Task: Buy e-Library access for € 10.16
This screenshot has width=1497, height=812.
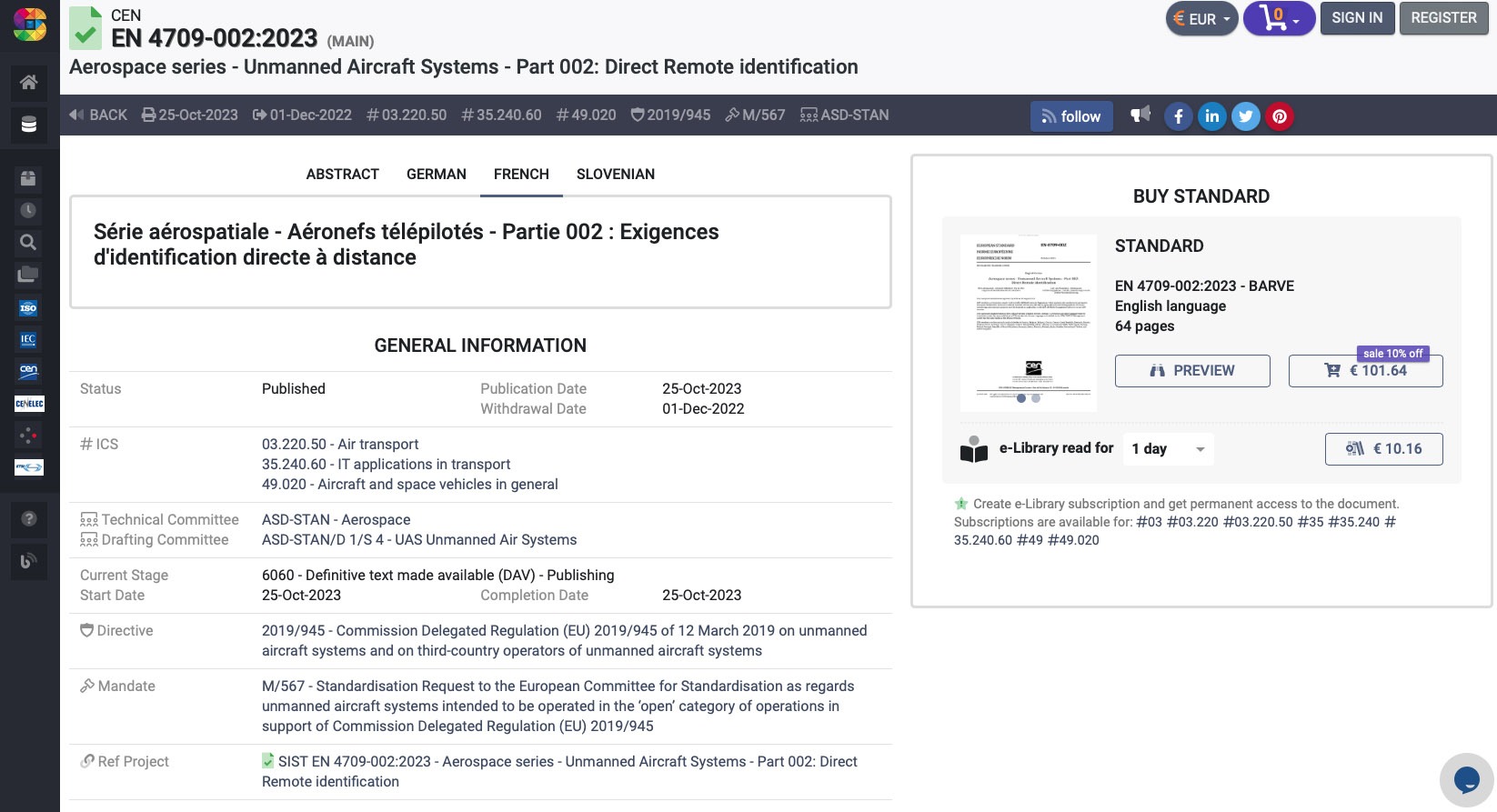Action: [1383, 449]
